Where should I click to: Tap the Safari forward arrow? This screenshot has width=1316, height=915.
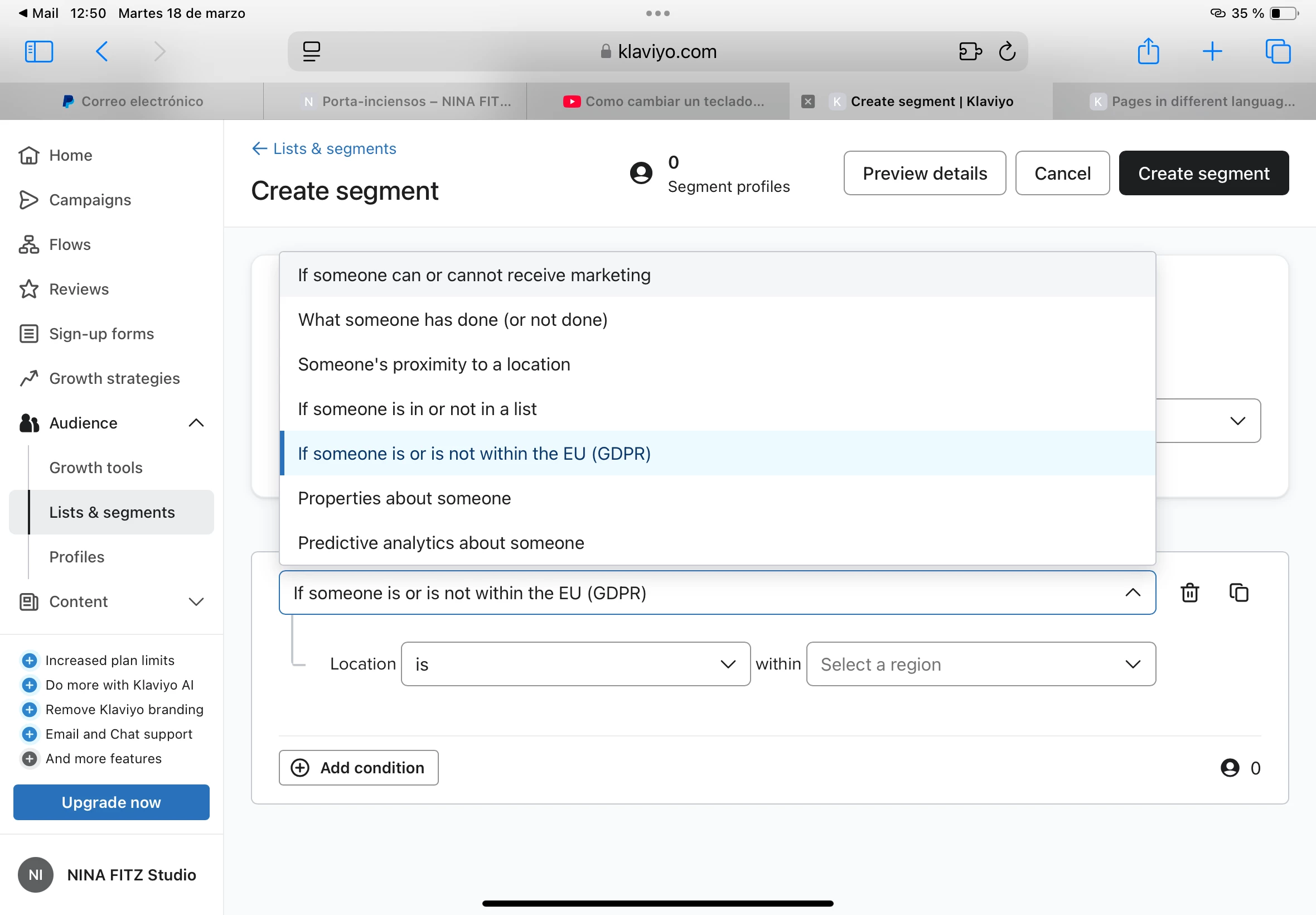pyautogui.click(x=160, y=51)
